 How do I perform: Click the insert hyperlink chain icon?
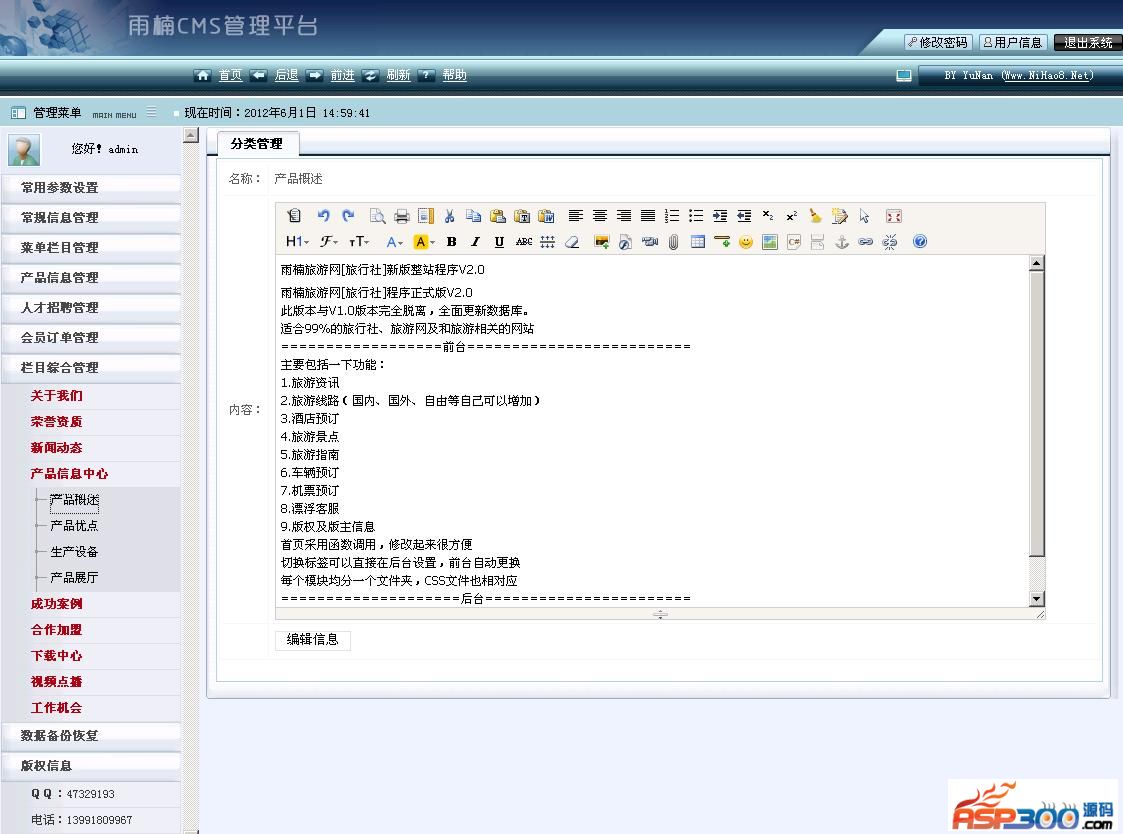(x=865, y=241)
